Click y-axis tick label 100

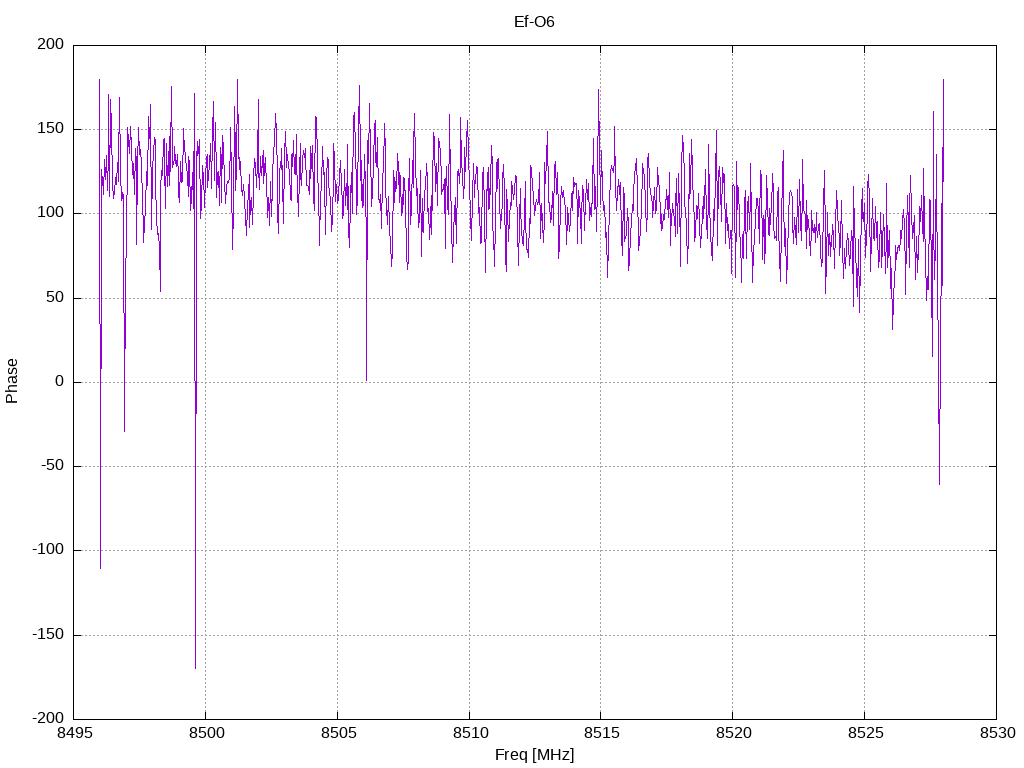[x=51, y=213]
